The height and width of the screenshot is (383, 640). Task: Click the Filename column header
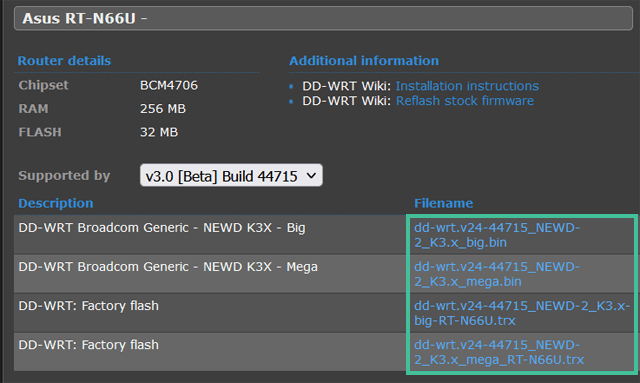point(443,203)
